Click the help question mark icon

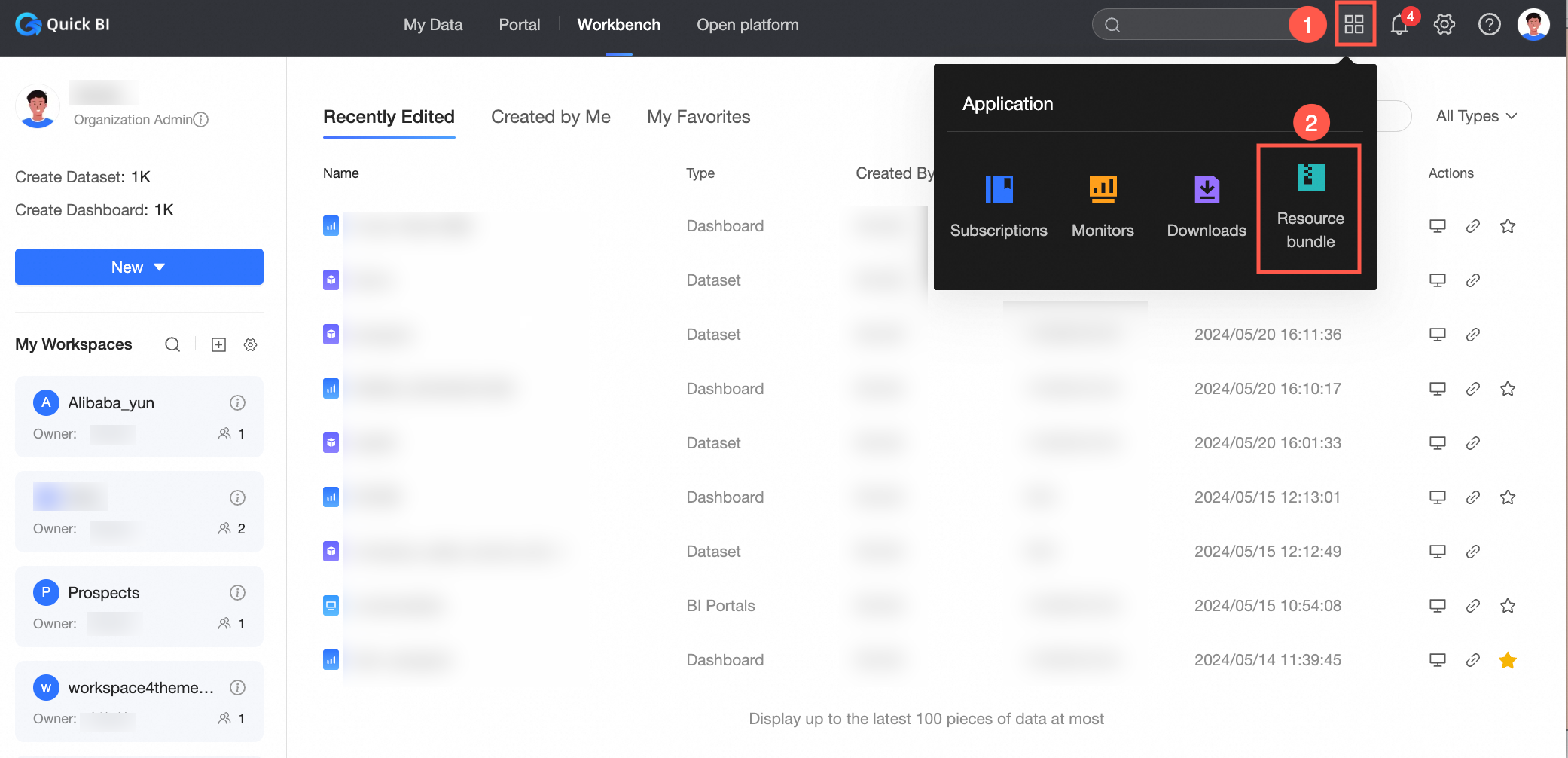(1489, 25)
